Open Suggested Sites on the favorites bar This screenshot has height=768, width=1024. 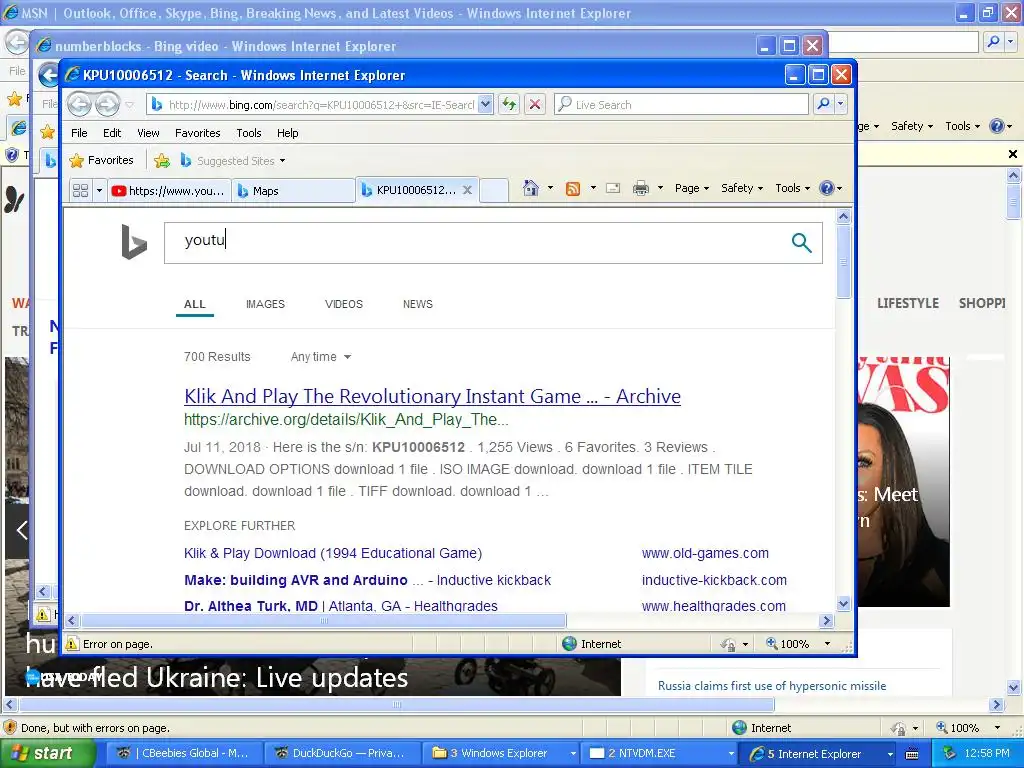coord(233,161)
